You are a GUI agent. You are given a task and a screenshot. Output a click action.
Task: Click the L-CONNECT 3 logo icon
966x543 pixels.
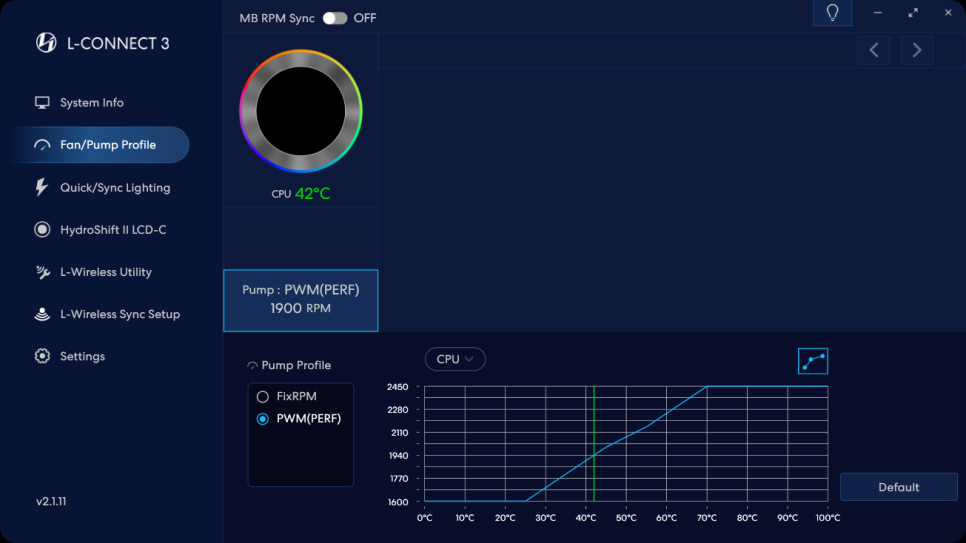point(46,43)
